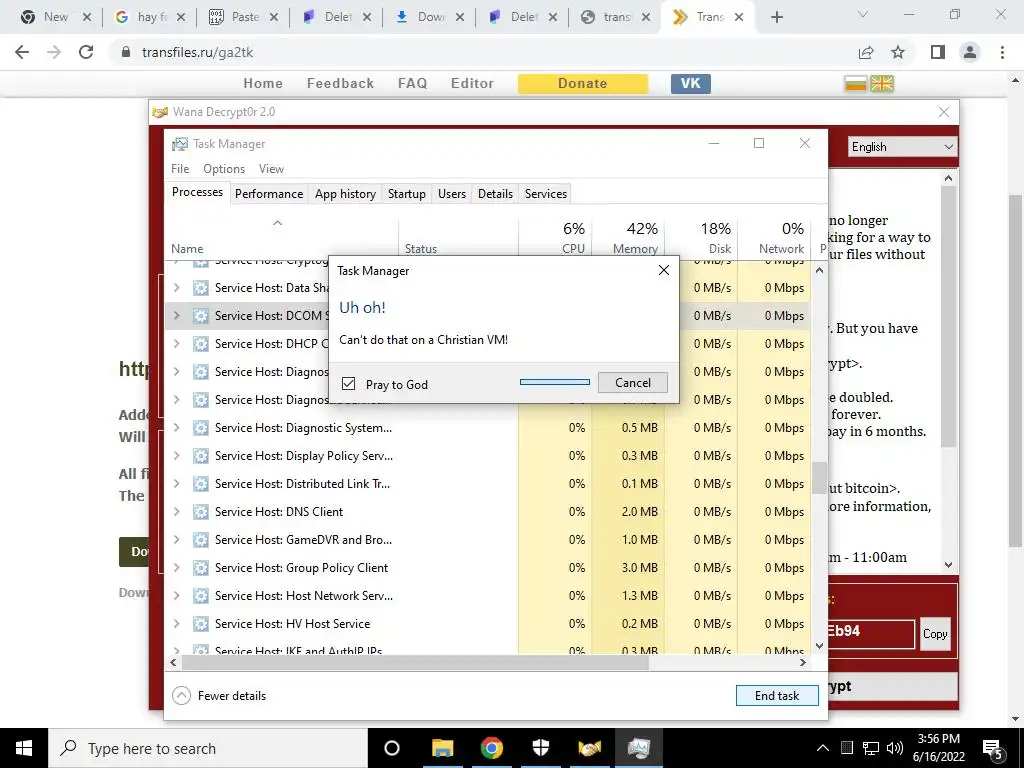Sort processes by Status column
Screen dimensions: 1024x768
(458, 238)
